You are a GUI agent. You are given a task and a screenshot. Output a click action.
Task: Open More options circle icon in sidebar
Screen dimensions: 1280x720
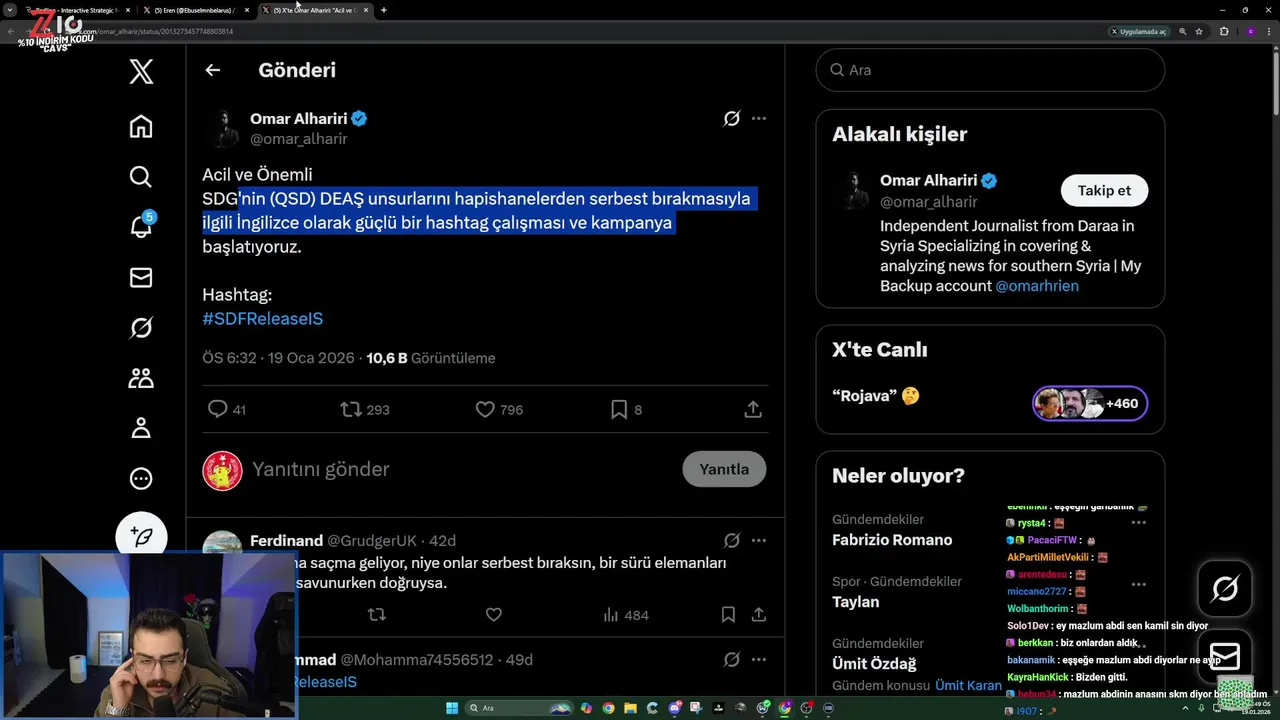point(141,479)
